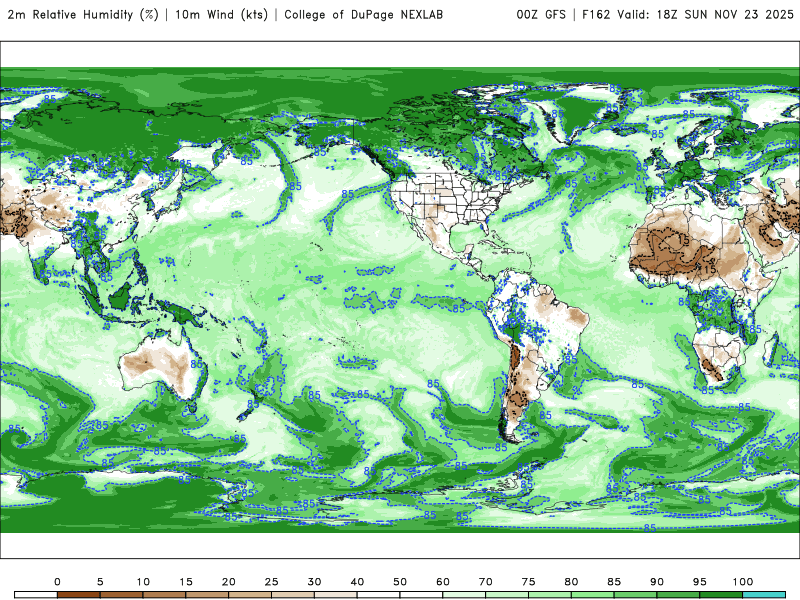800x600 pixels.
Task: Click the colorbar label "60"
Action: [x=443, y=582]
